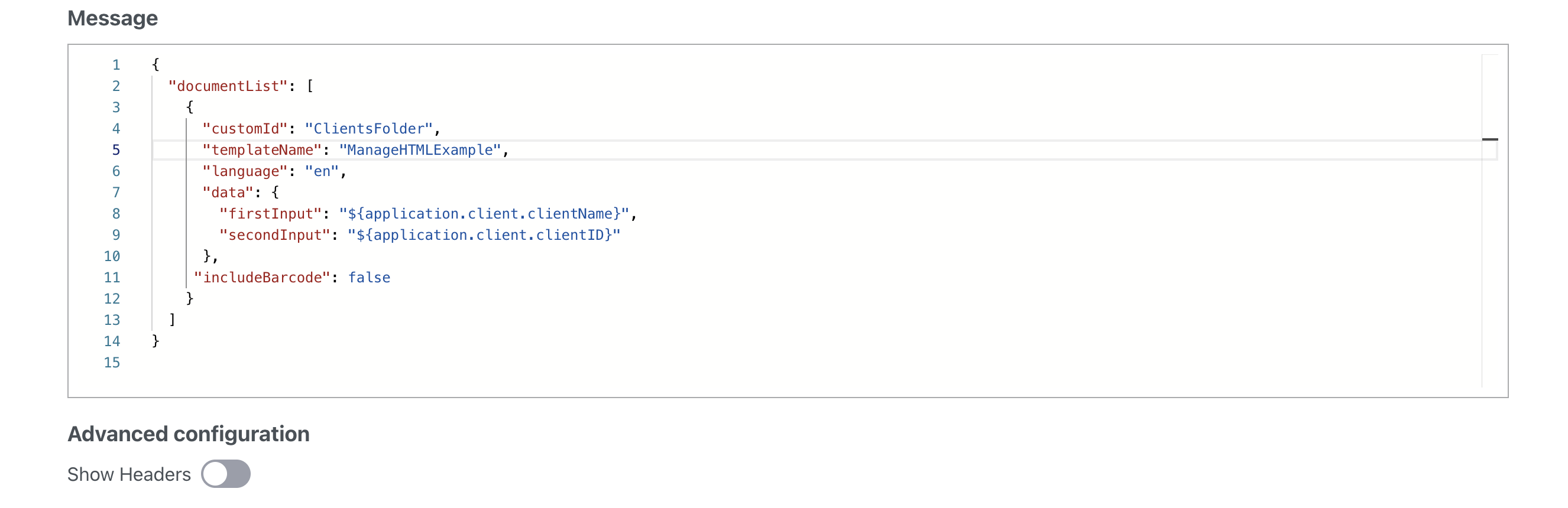Toggle the Show Headers switch
Viewport: 1568px width, 508px height.
click(x=226, y=474)
